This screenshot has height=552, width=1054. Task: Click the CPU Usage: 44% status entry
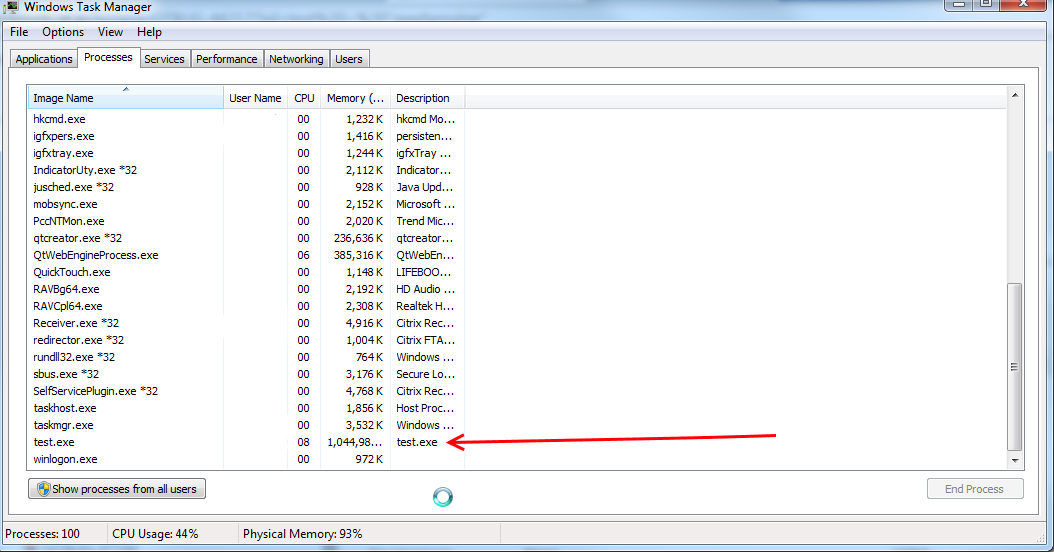tap(155, 534)
